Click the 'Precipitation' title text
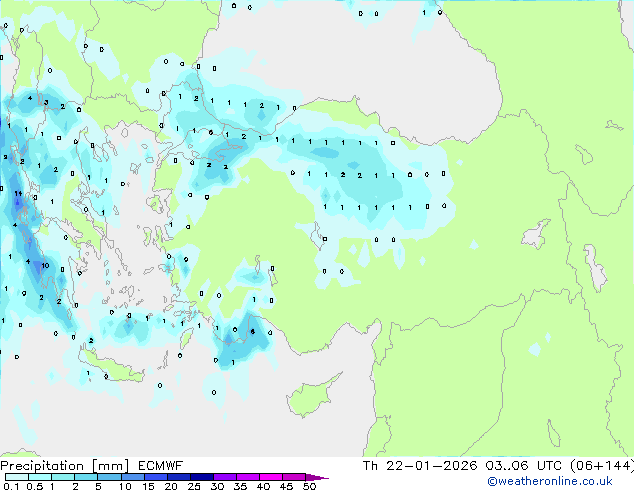 click(x=42, y=466)
